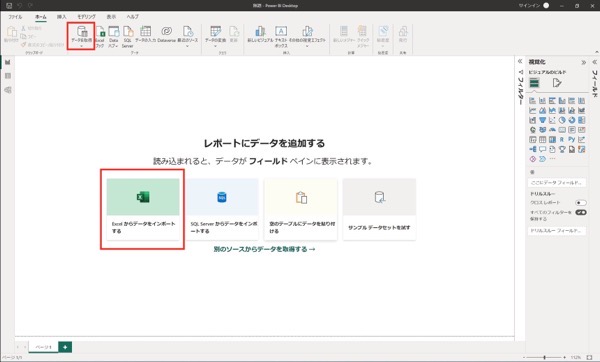Collapse the 視覚化 (Visualizations) pane chevron
Viewport: 600px width, 362px height.
(x=584, y=62)
